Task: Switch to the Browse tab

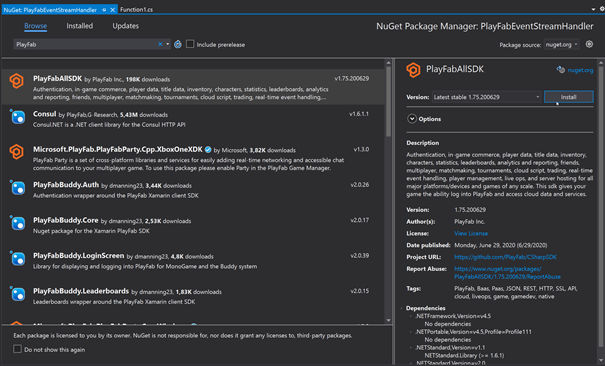Action: [35, 26]
